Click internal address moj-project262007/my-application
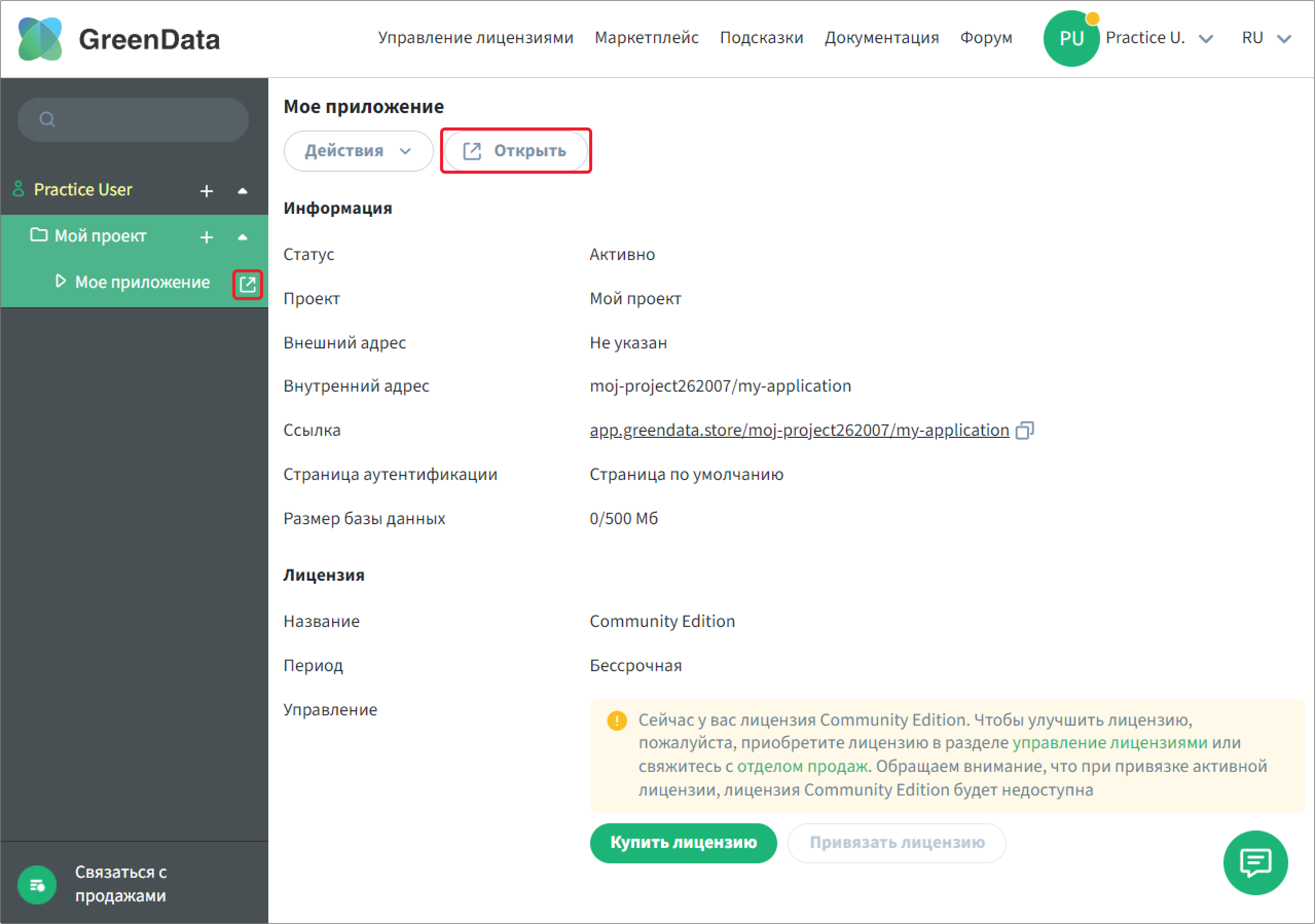This screenshot has height=924, width=1315. pyautogui.click(x=721, y=386)
